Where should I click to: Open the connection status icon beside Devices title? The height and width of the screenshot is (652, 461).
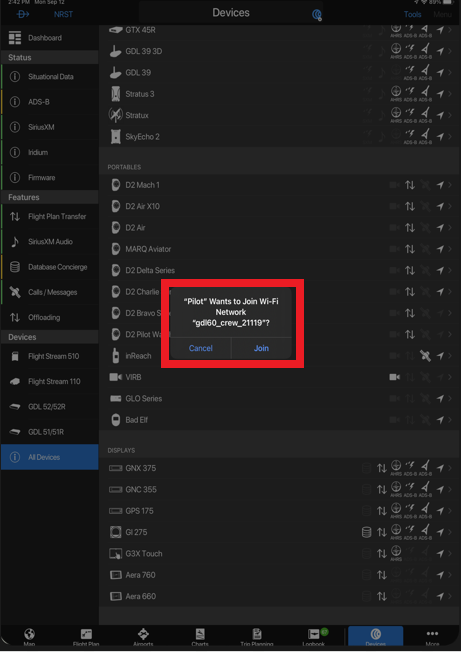[317, 15]
